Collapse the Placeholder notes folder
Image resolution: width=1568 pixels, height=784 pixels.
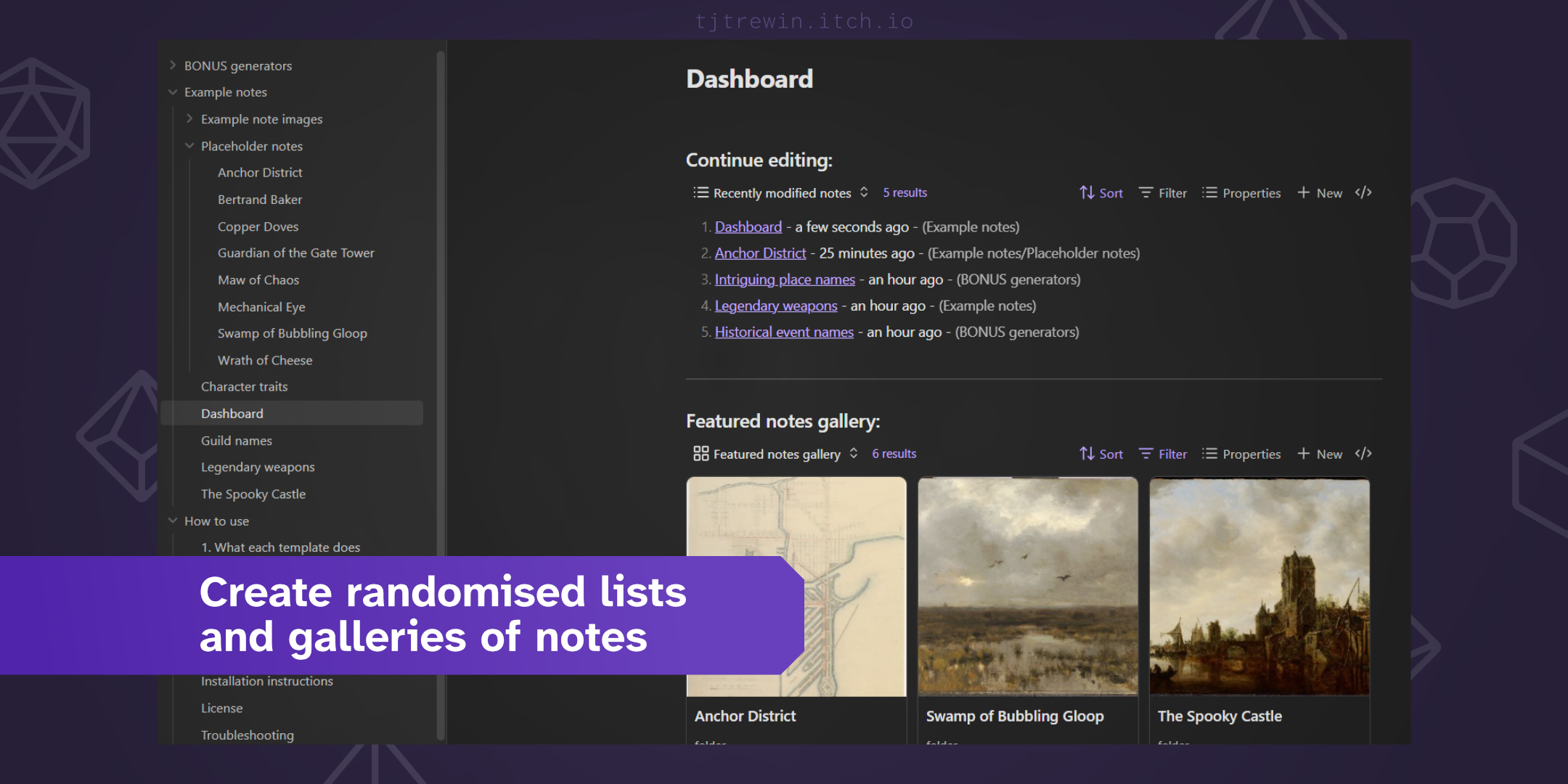click(189, 145)
